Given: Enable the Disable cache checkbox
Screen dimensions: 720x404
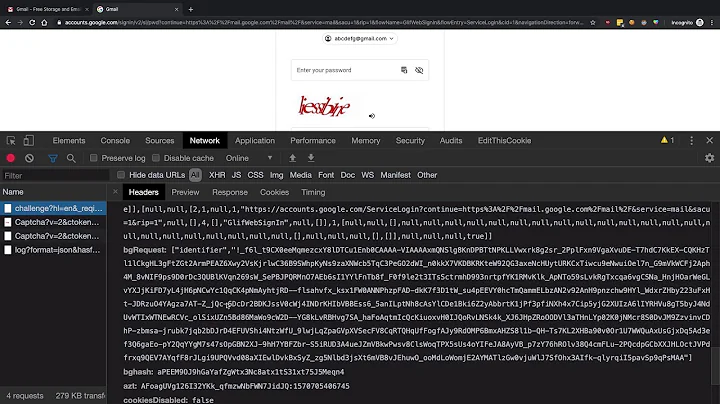Looking at the screenshot, I should 156,158.
